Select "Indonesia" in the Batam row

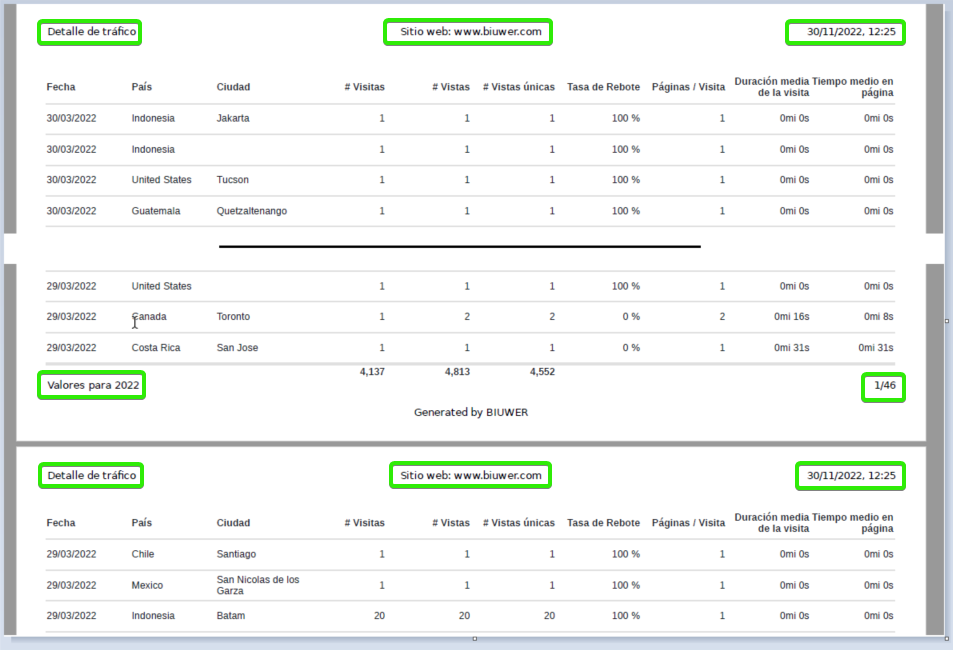(153, 615)
